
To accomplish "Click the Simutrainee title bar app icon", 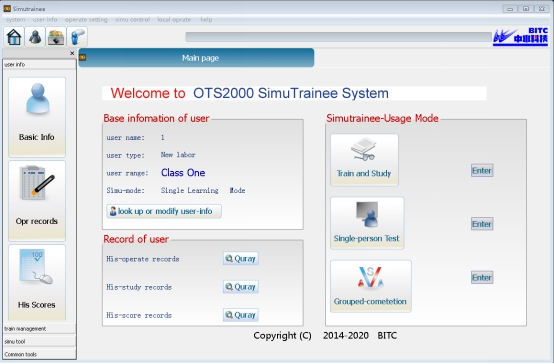I will click(x=7, y=8).
